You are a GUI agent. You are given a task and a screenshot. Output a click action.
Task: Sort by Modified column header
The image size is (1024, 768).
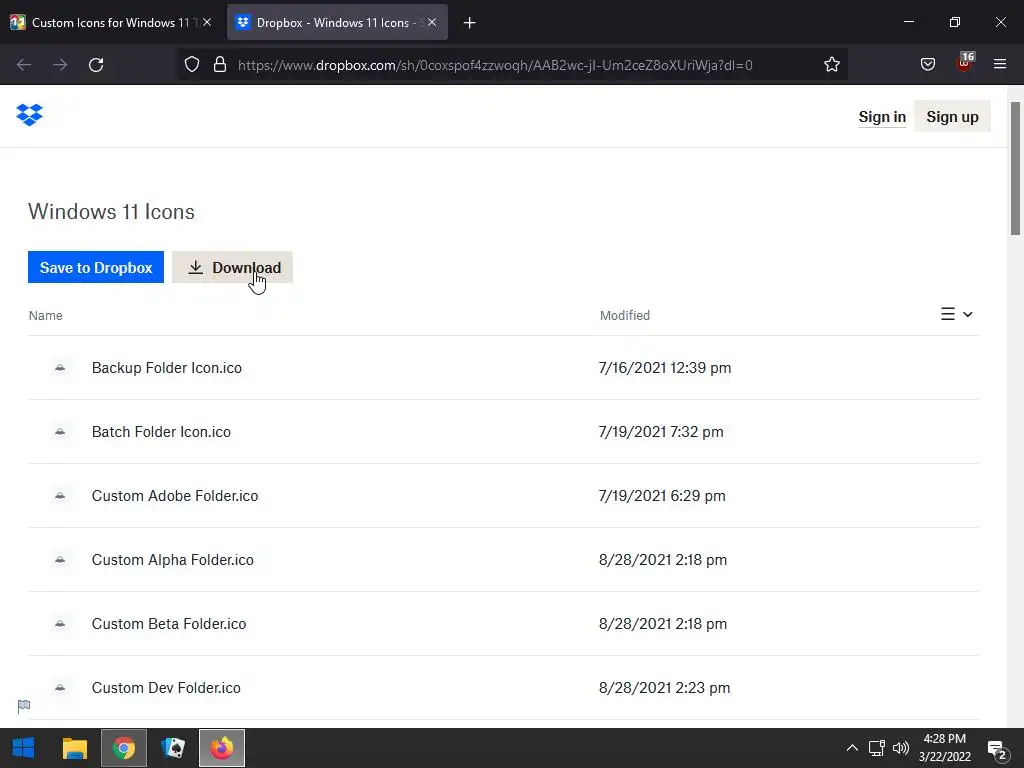pos(625,315)
